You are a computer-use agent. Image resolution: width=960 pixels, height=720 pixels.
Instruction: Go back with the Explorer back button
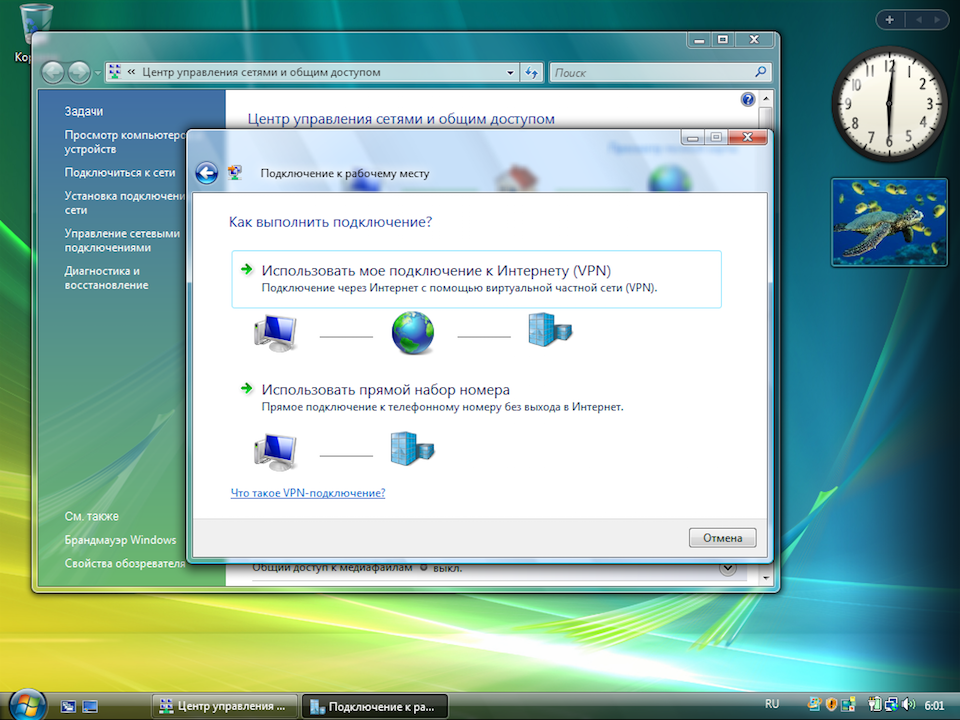tap(53, 72)
